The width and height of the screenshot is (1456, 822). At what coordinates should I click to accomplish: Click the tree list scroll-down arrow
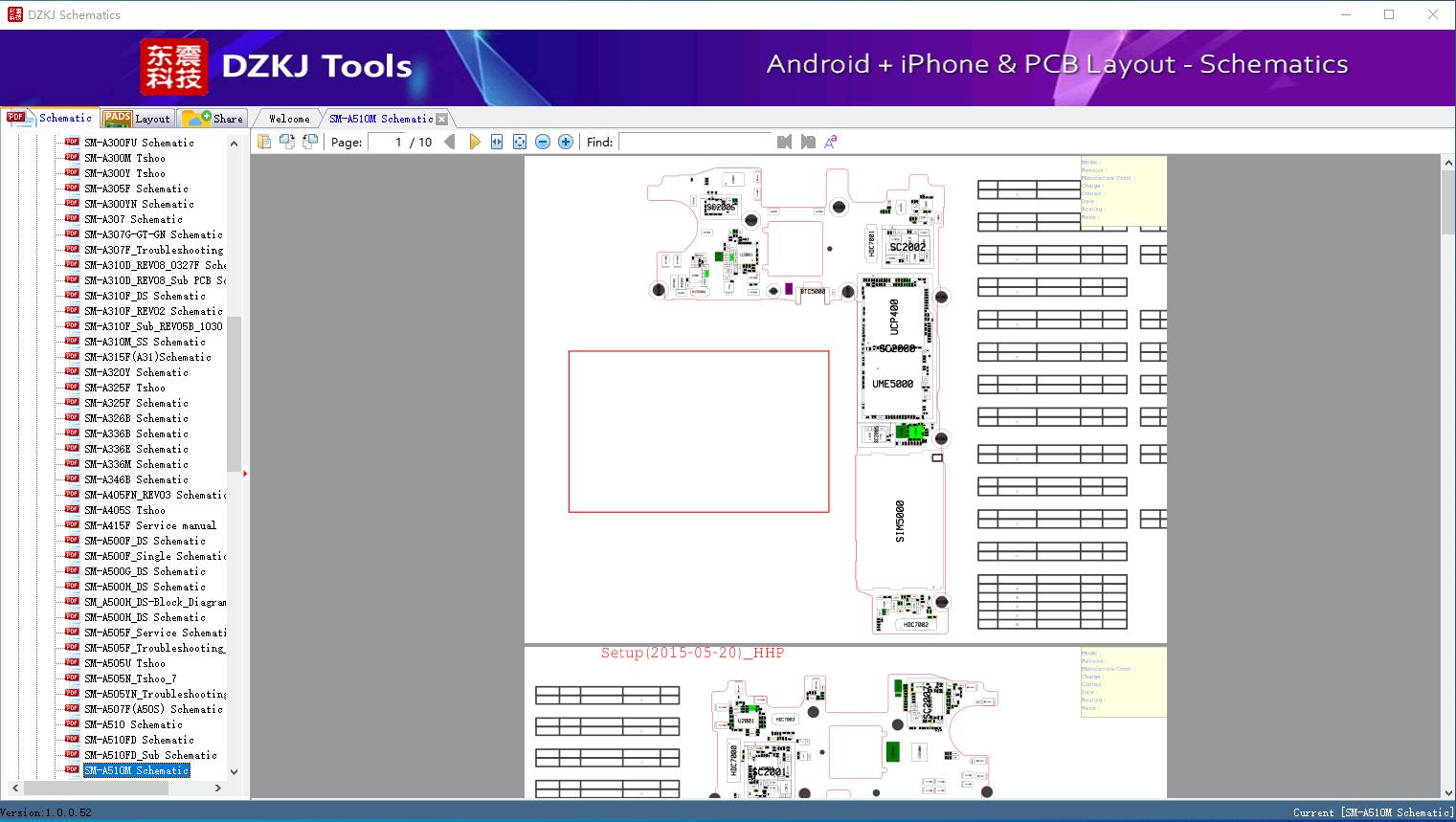234,771
